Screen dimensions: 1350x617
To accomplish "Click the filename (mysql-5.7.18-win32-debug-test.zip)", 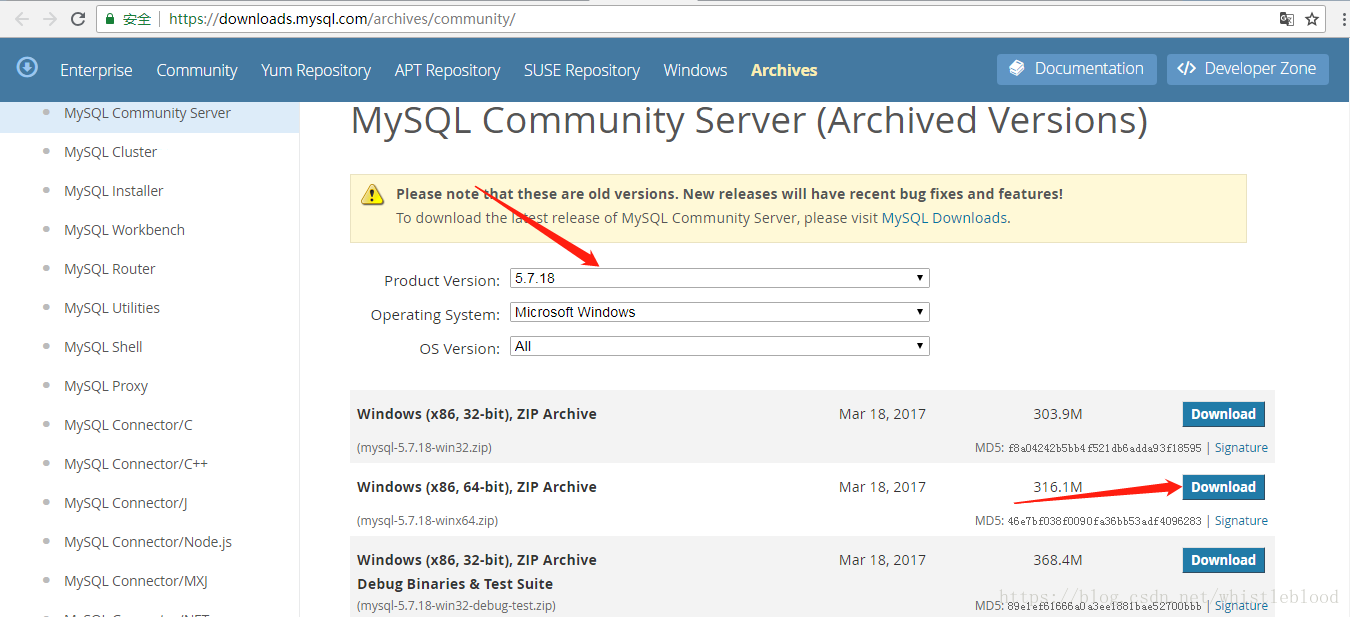I will click(x=456, y=606).
